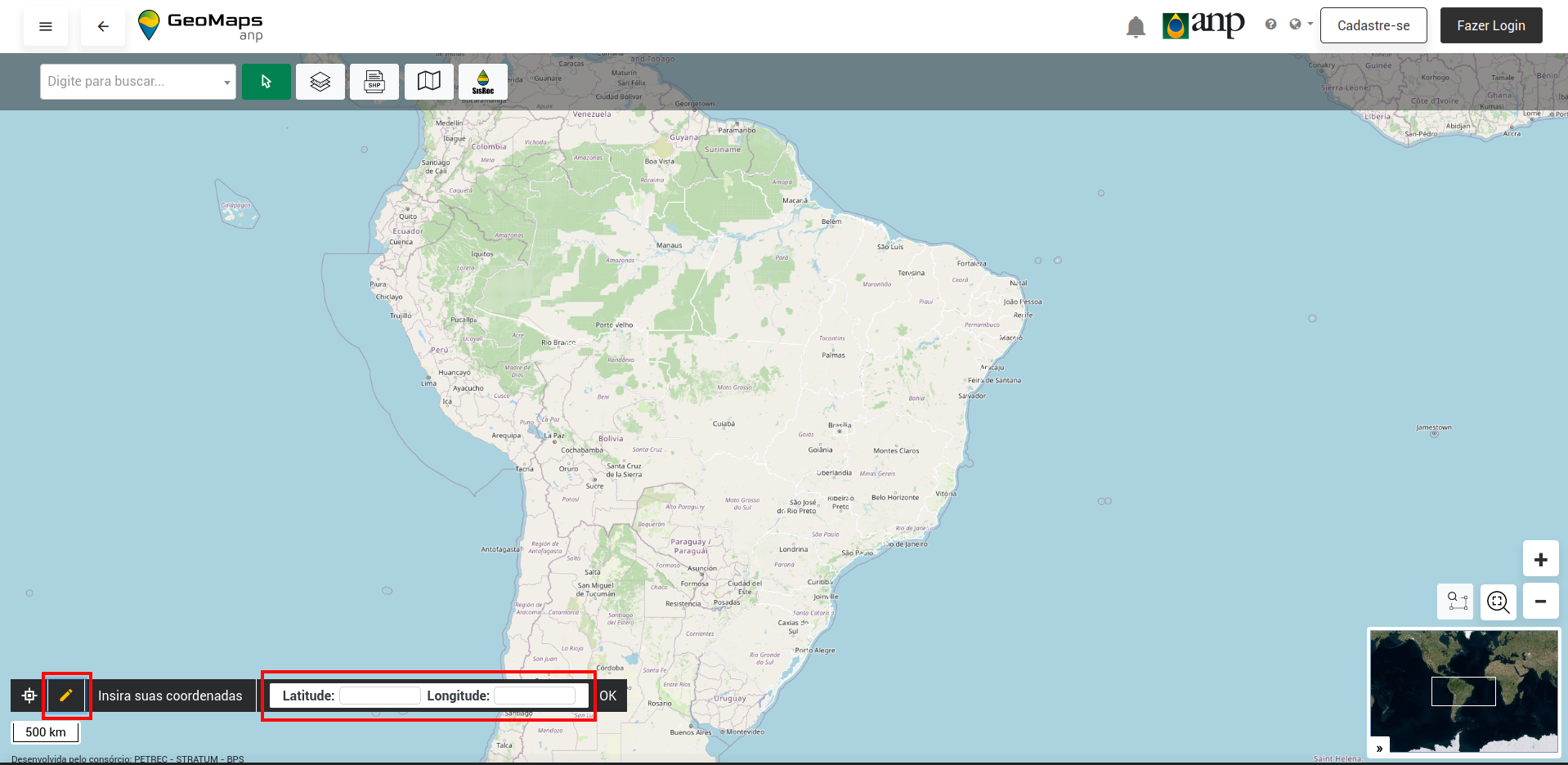
Task: Open the SHP shapefile export tool
Action: pos(374,81)
